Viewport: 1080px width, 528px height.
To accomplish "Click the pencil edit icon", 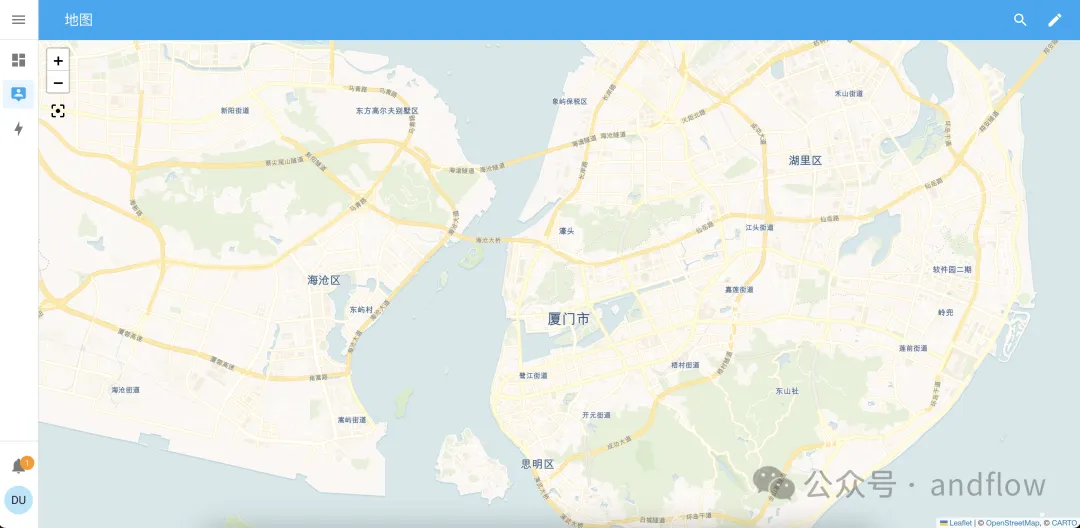I will pos(1055,20).
